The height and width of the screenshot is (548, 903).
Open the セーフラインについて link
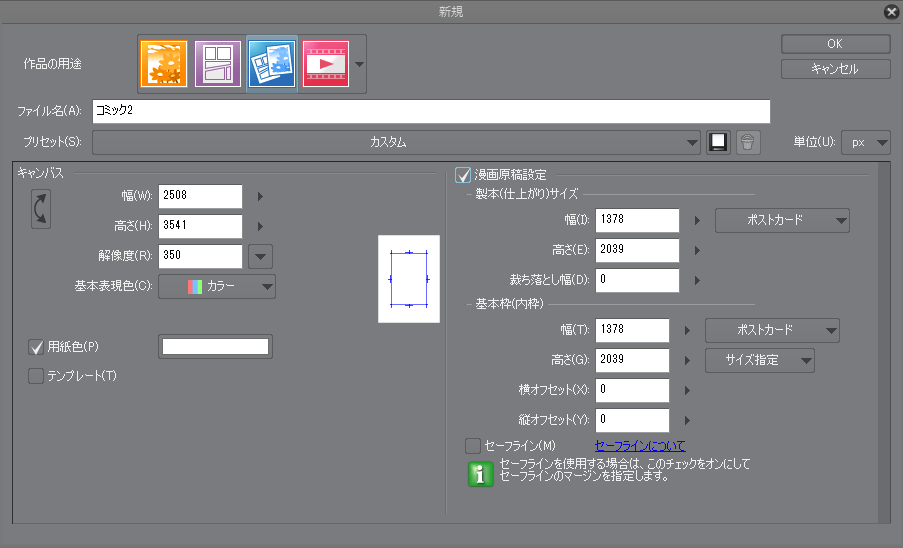pyautogui.click(x=640, y=446)
